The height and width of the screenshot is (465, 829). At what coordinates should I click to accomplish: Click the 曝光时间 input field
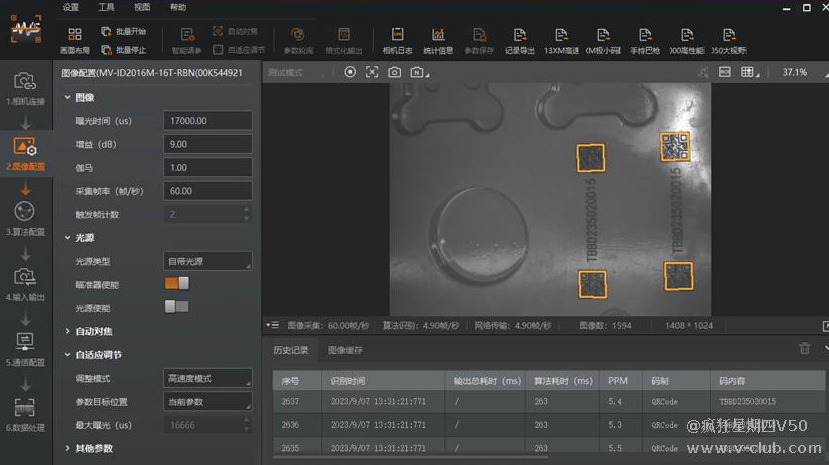point(208,120)
